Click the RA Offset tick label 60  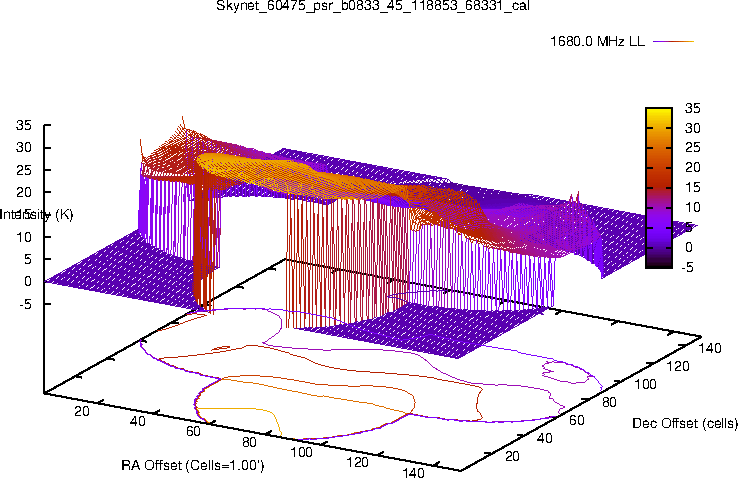coord(193,431)
